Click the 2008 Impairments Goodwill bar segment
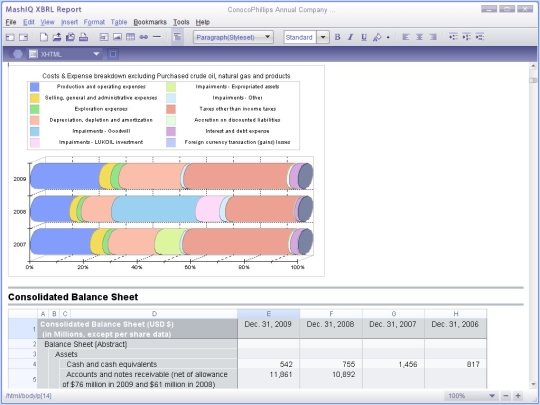Image resolution: width=540 pixels, height=405 pixels. [155, 209]
